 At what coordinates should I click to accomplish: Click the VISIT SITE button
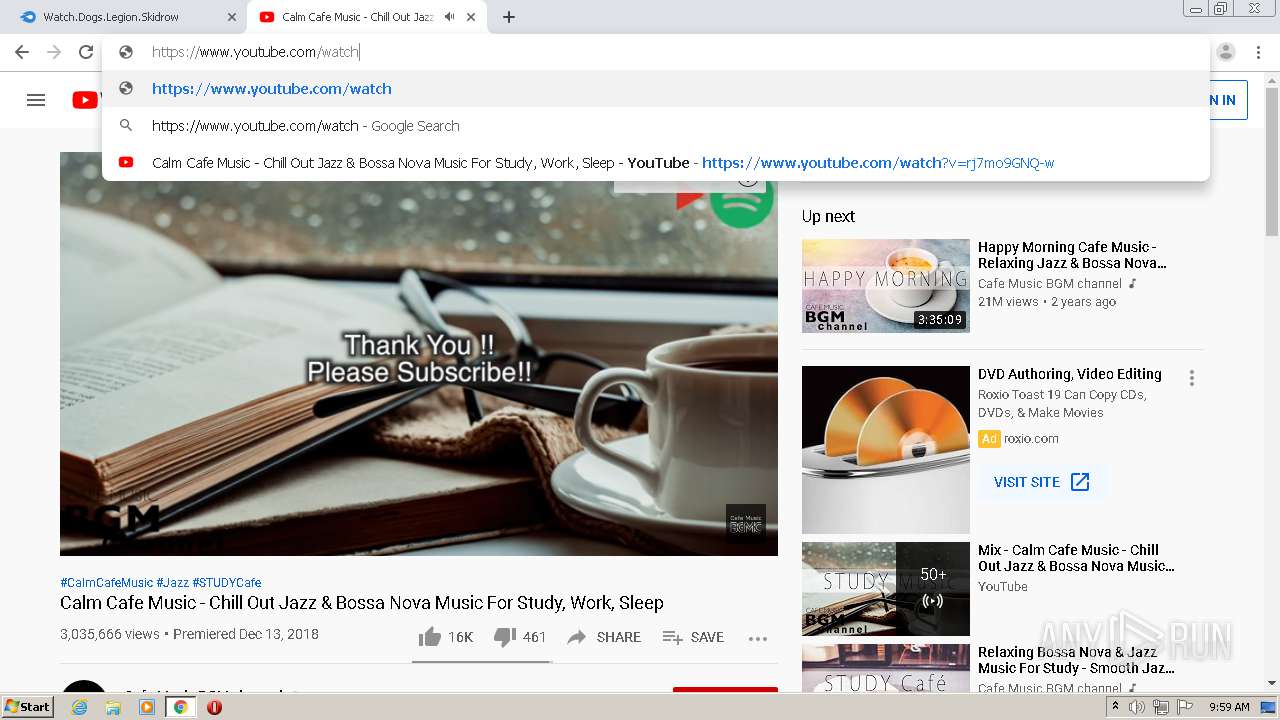(1042, 482)
